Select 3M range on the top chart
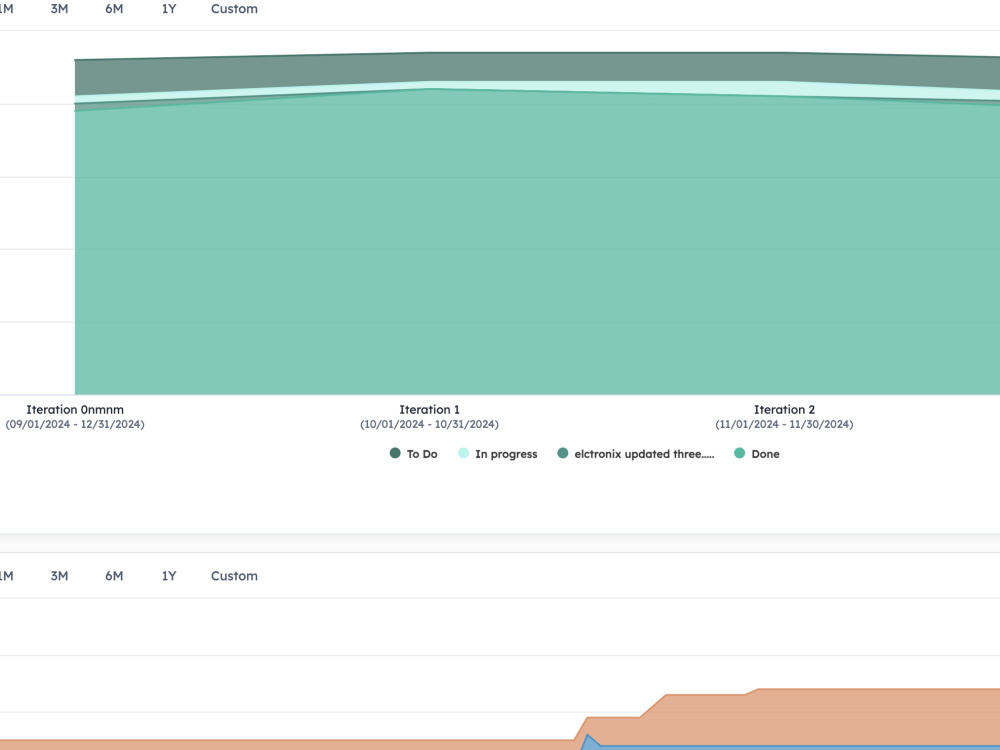The image size is (1000, 750). pyautogui.click(x=59, y=9)
